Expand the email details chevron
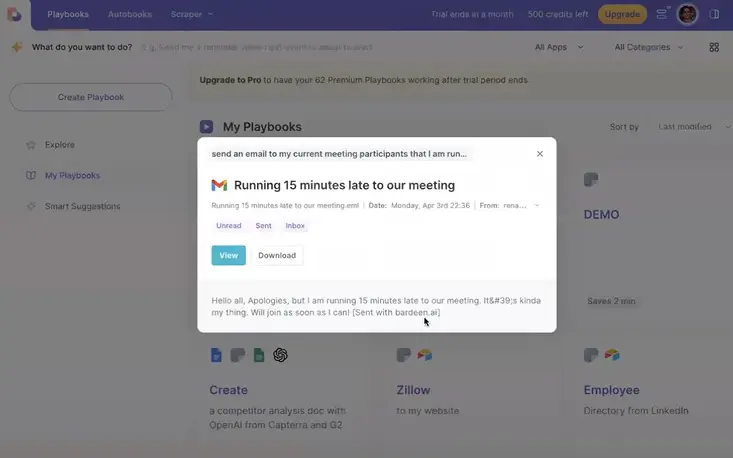Image resolution: width=733 pixels, height=458 pixels. (537, 206)
